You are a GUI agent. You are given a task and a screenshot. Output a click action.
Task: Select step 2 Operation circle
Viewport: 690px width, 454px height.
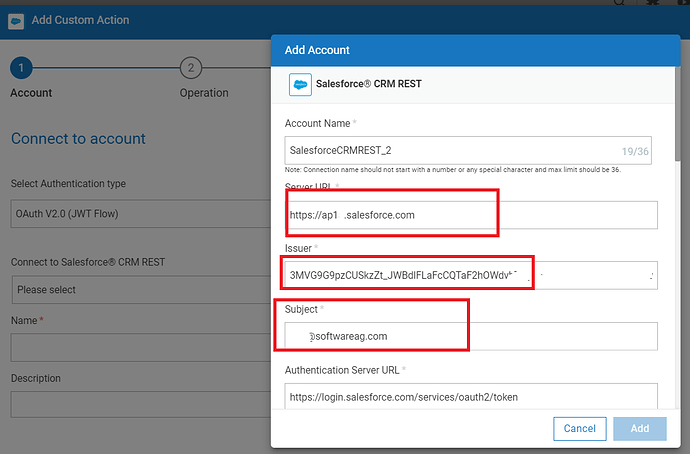(190, 68)
